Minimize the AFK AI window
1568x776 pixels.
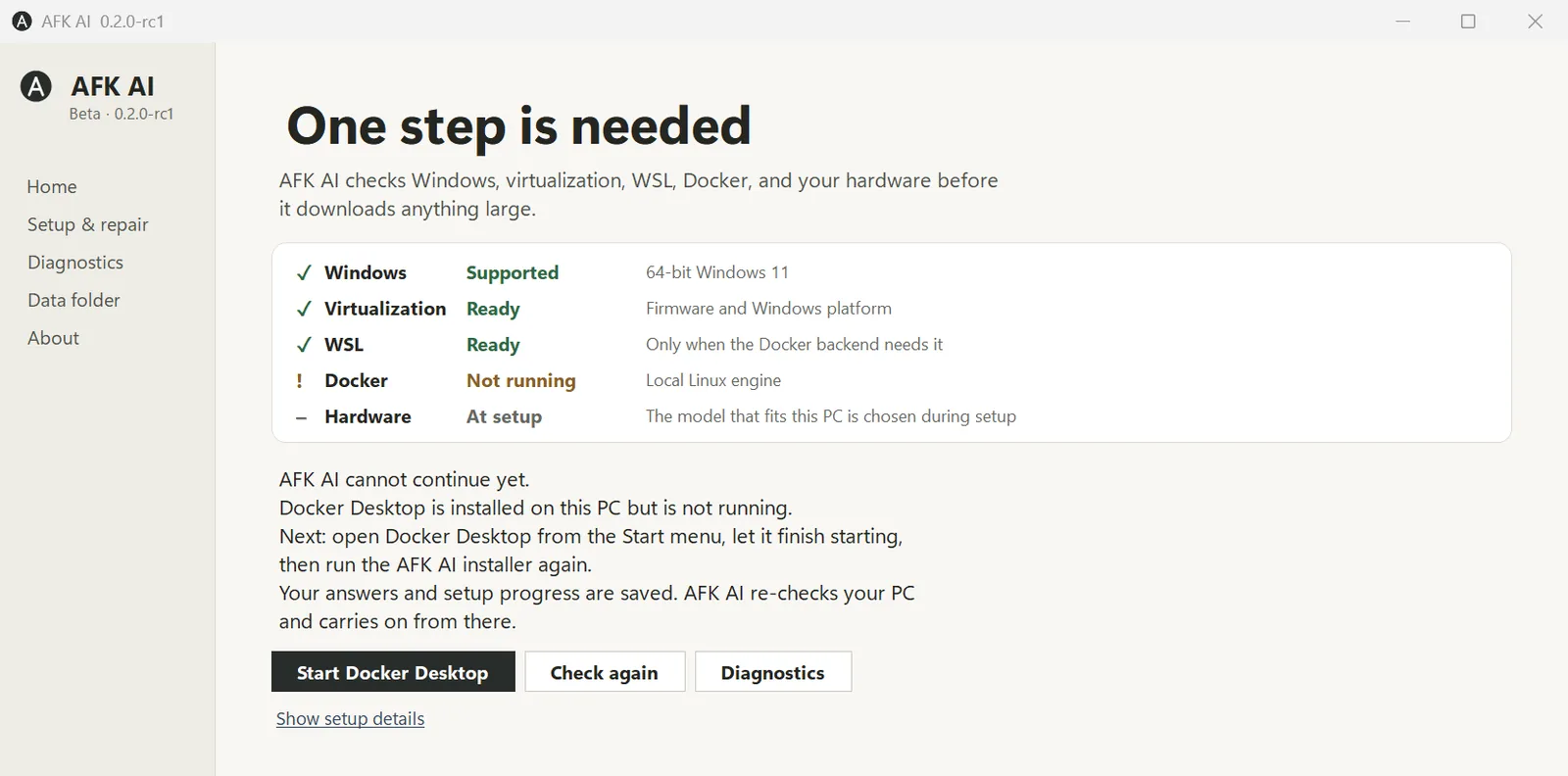[1402, 22]
